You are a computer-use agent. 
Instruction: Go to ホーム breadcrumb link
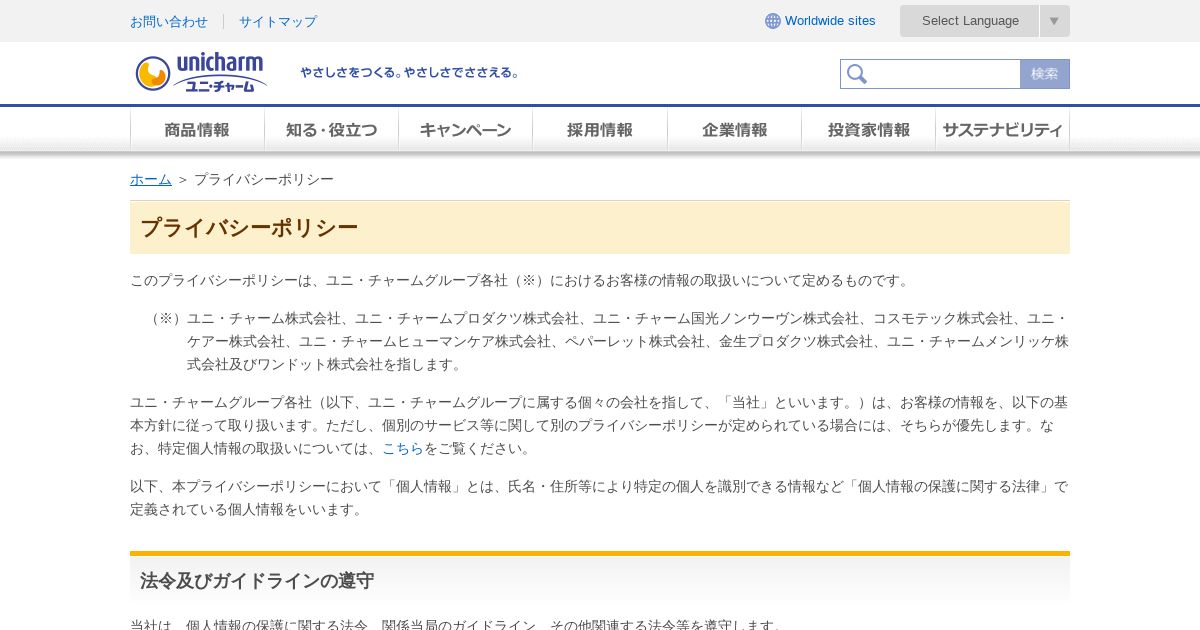[x=151, y=179]
